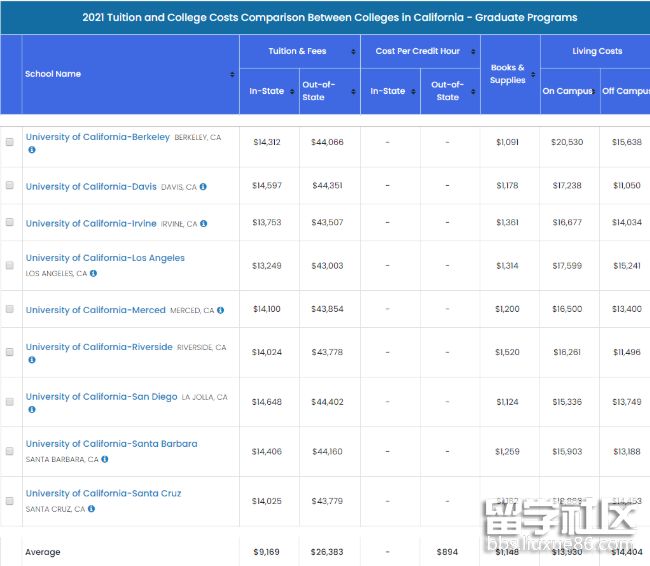The width and height of the screenshot is (650, 566).
Task: Check the UC Los Angeles row checkbox
Action: (x=10, y=265)
